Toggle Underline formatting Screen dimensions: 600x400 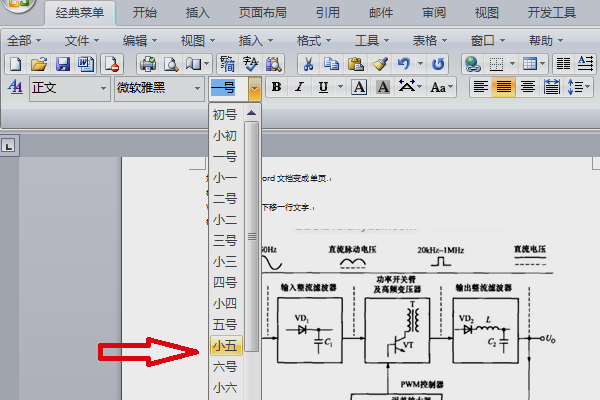323,88
